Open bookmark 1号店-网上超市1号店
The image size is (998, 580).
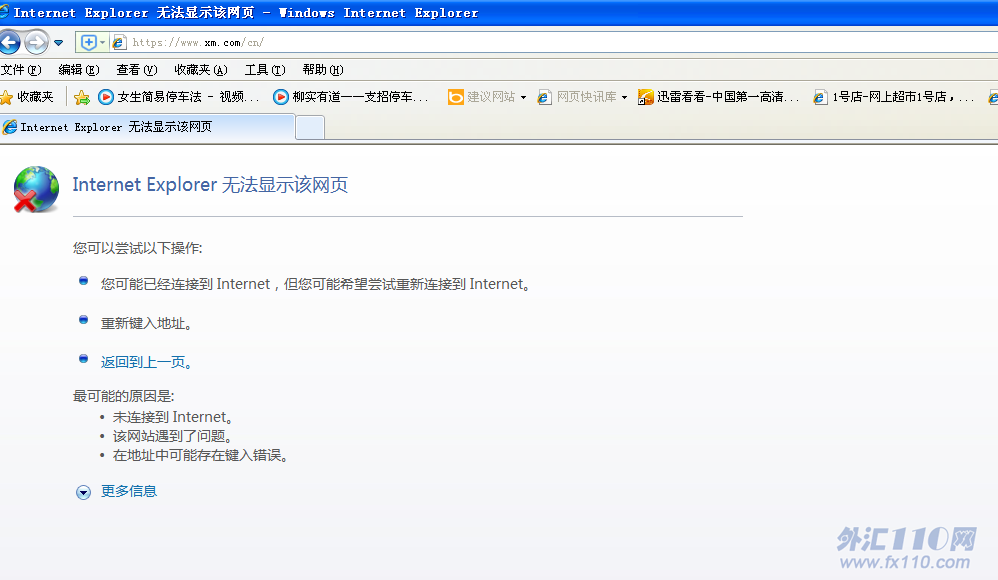pos(894,97)
